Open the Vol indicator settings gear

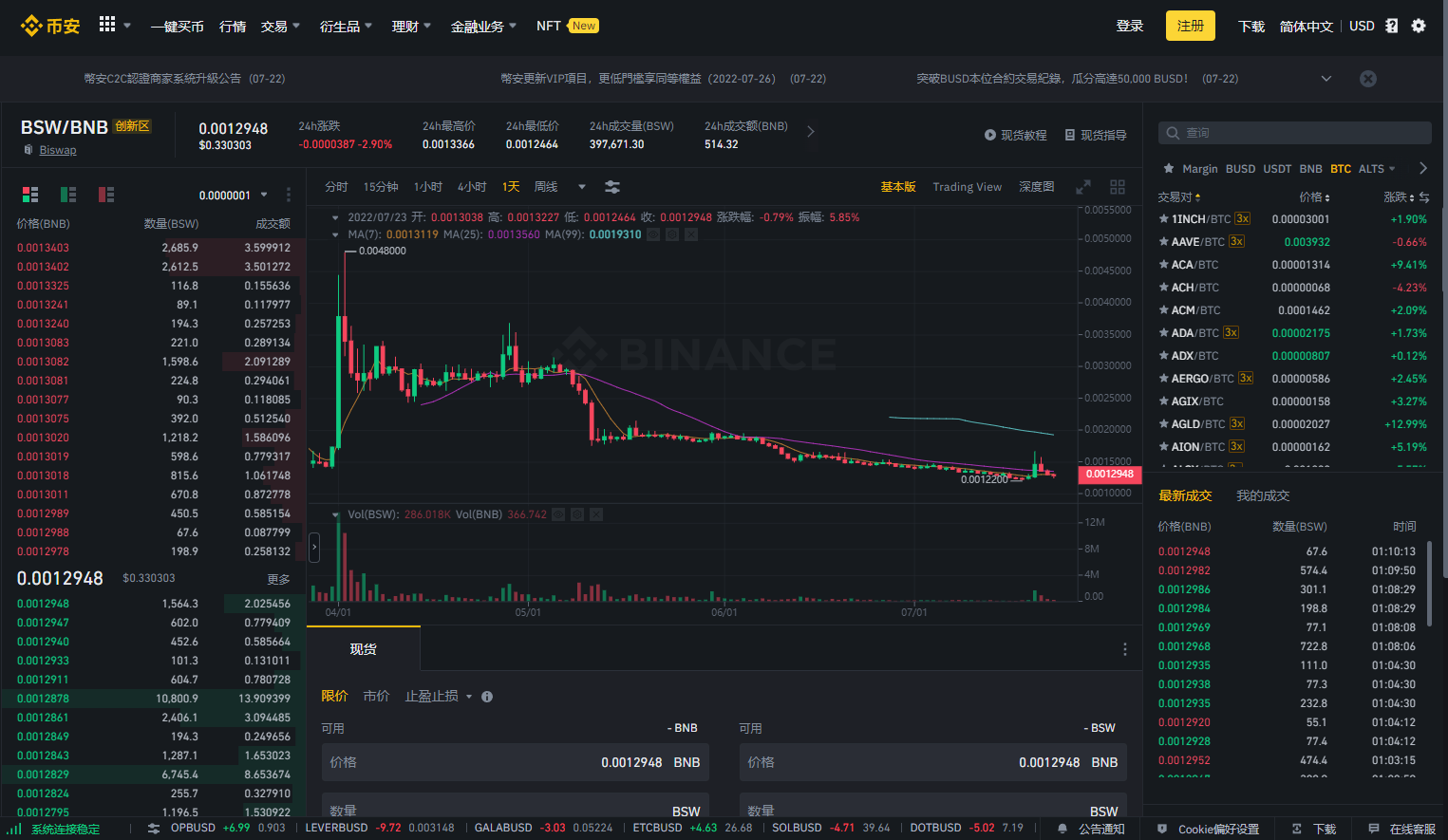577,514
